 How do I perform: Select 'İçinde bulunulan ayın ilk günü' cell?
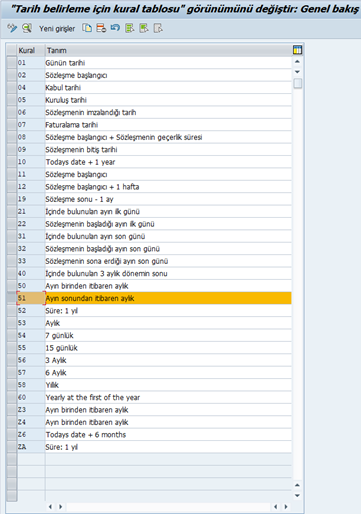[168, 211]
